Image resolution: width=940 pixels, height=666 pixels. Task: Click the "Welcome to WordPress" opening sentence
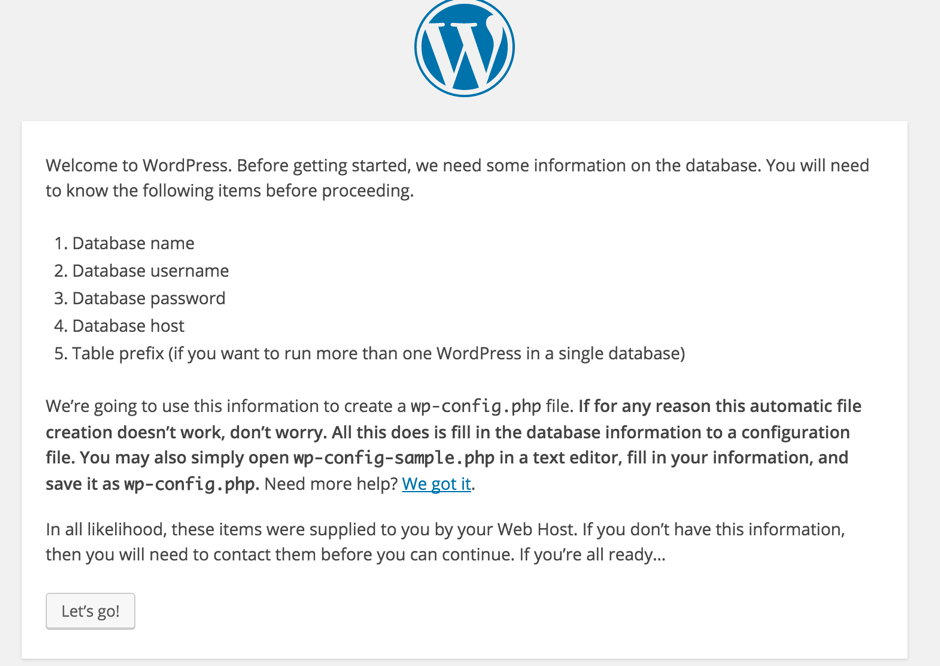tap(138, 166)
